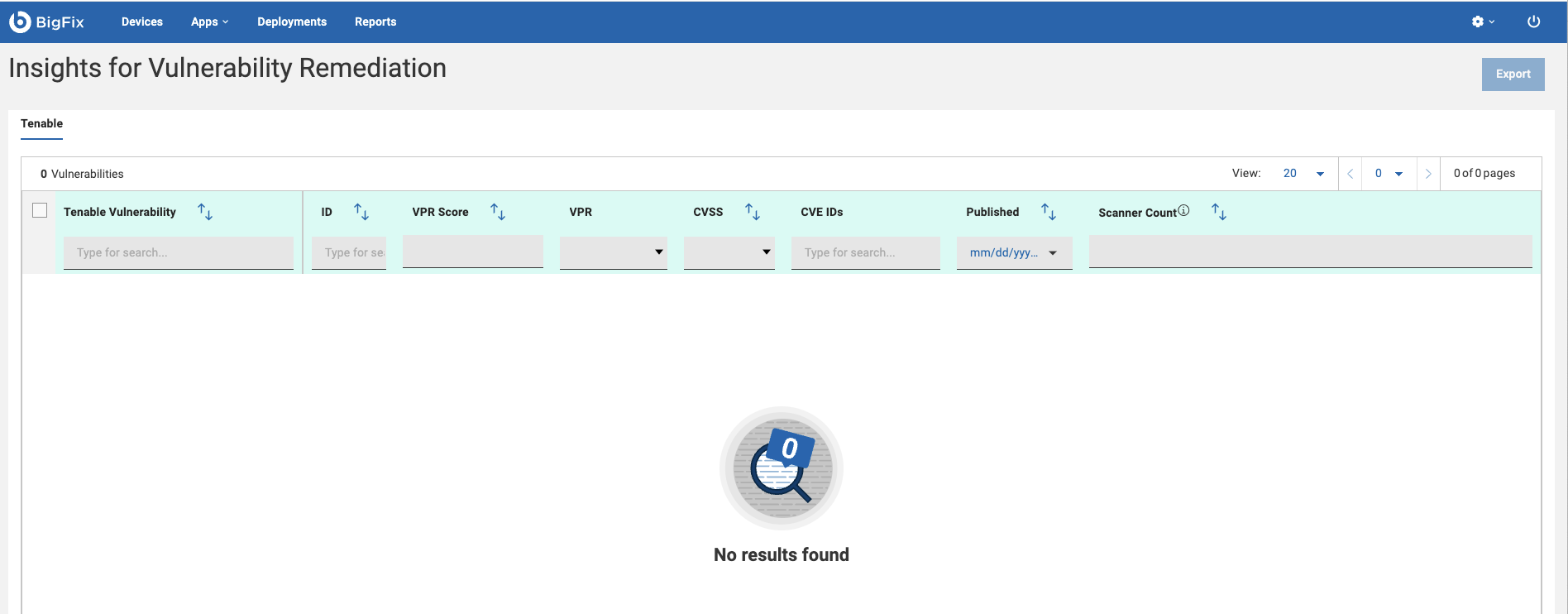The width and height of the screenshot is (1568, 614).
Task: Focus the Tenable Vulnerability search field
Action: click(x=179, y=252)
